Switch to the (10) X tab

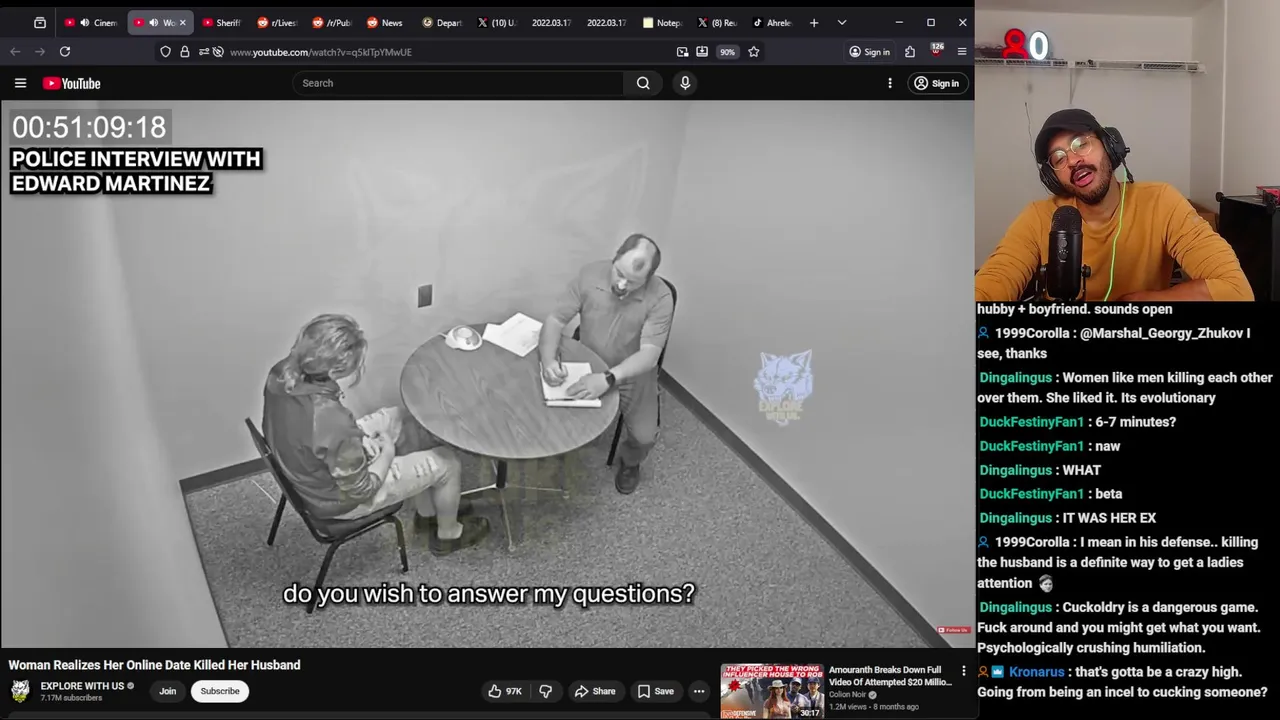pyautogui.click(x=497, y=22)
